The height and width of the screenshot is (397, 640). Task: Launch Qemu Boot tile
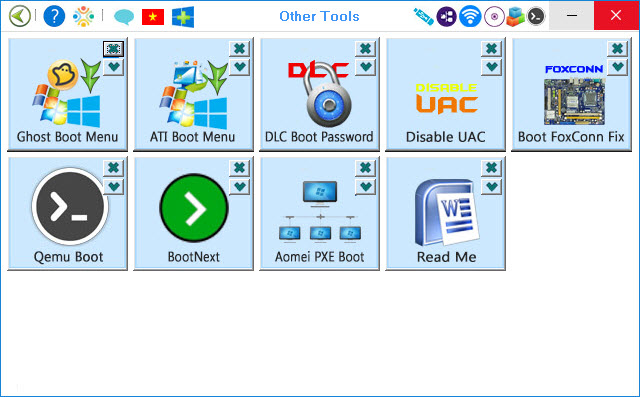pyautogui.click(x=67, y=213)
